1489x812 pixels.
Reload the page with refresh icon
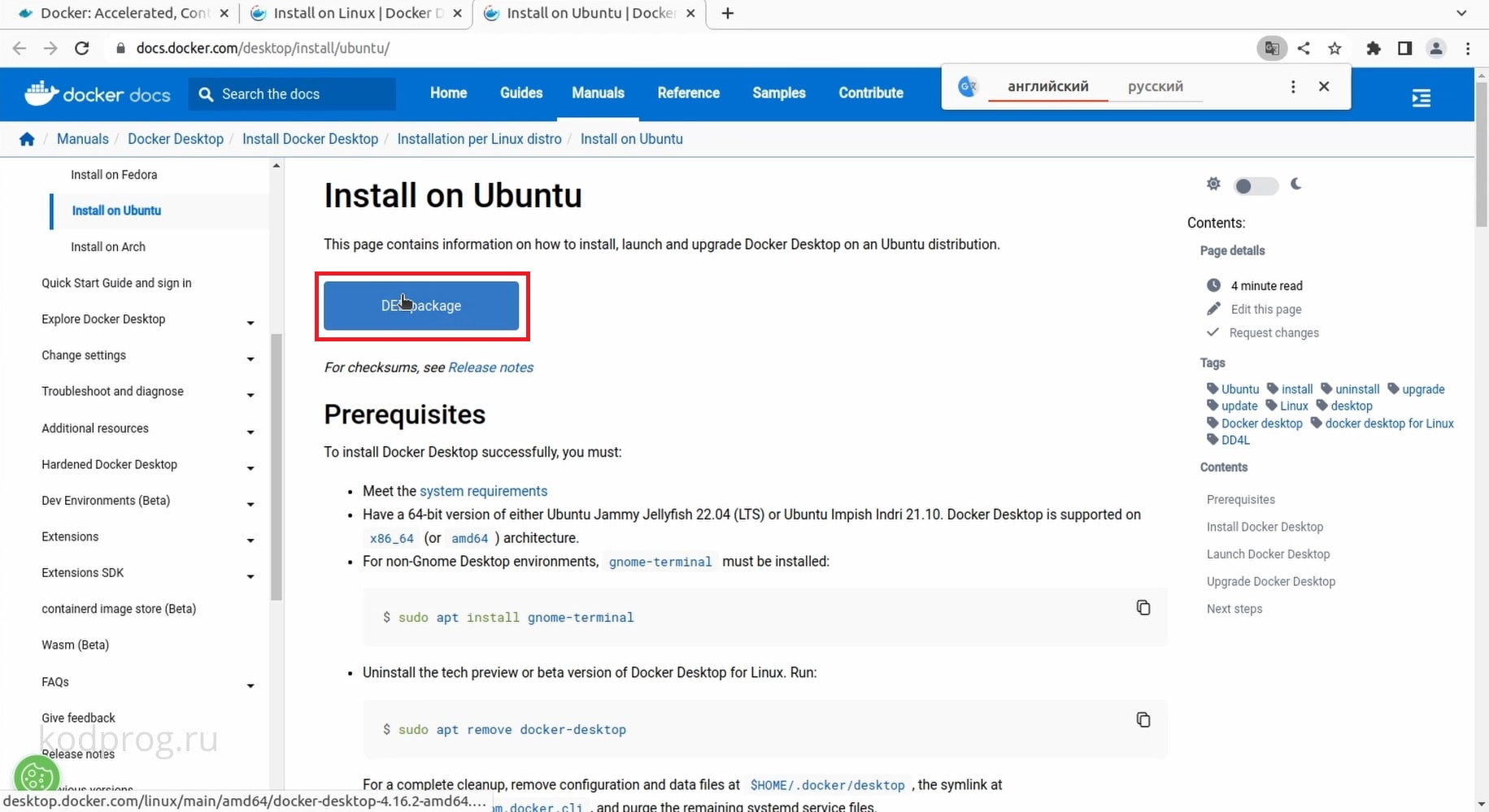pos(81,48)
